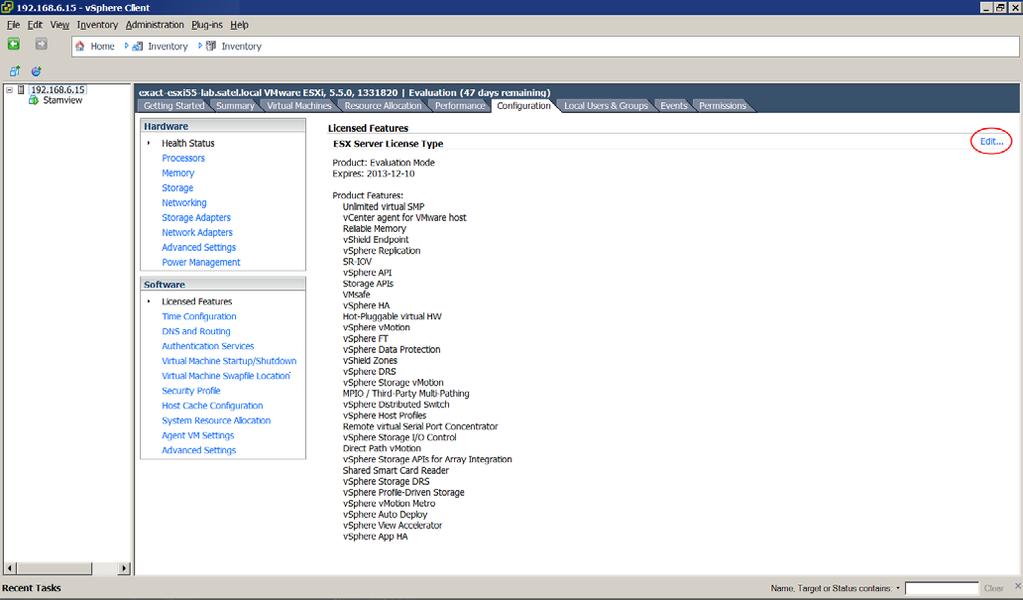Open the Processors hardware link
The height and width of the screenshot is (600, 1023).
(x=183, y=158)
